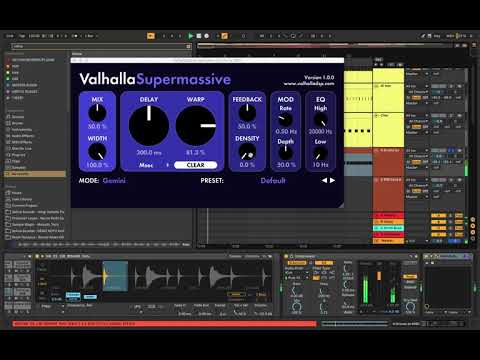Click the large WARP knob

tap(196, 126)
